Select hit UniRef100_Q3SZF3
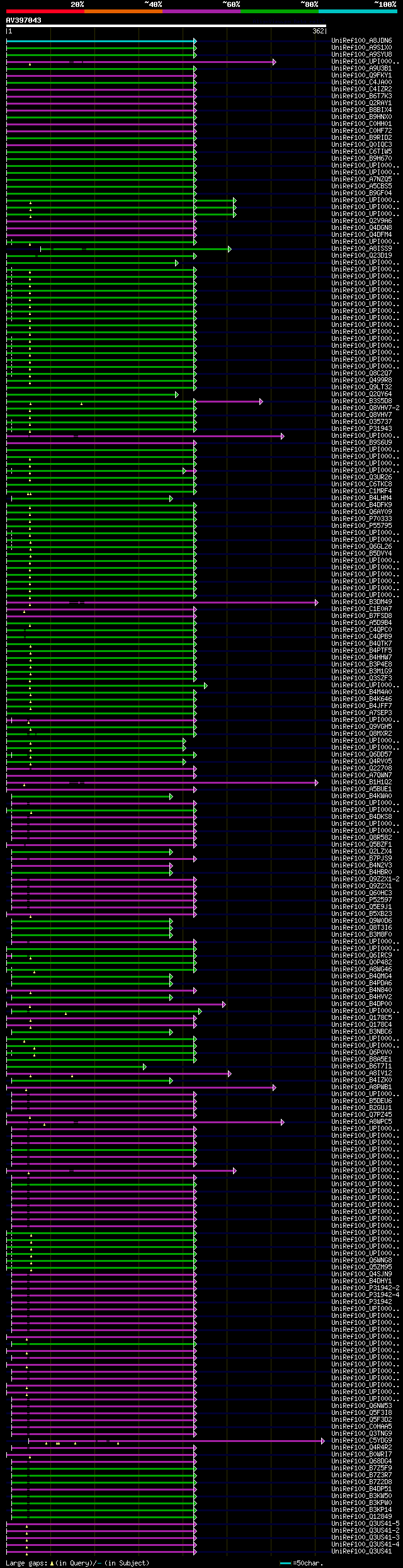Image resolution: width=403 pixels, height=1568 pixels. [x=361, y=678]
